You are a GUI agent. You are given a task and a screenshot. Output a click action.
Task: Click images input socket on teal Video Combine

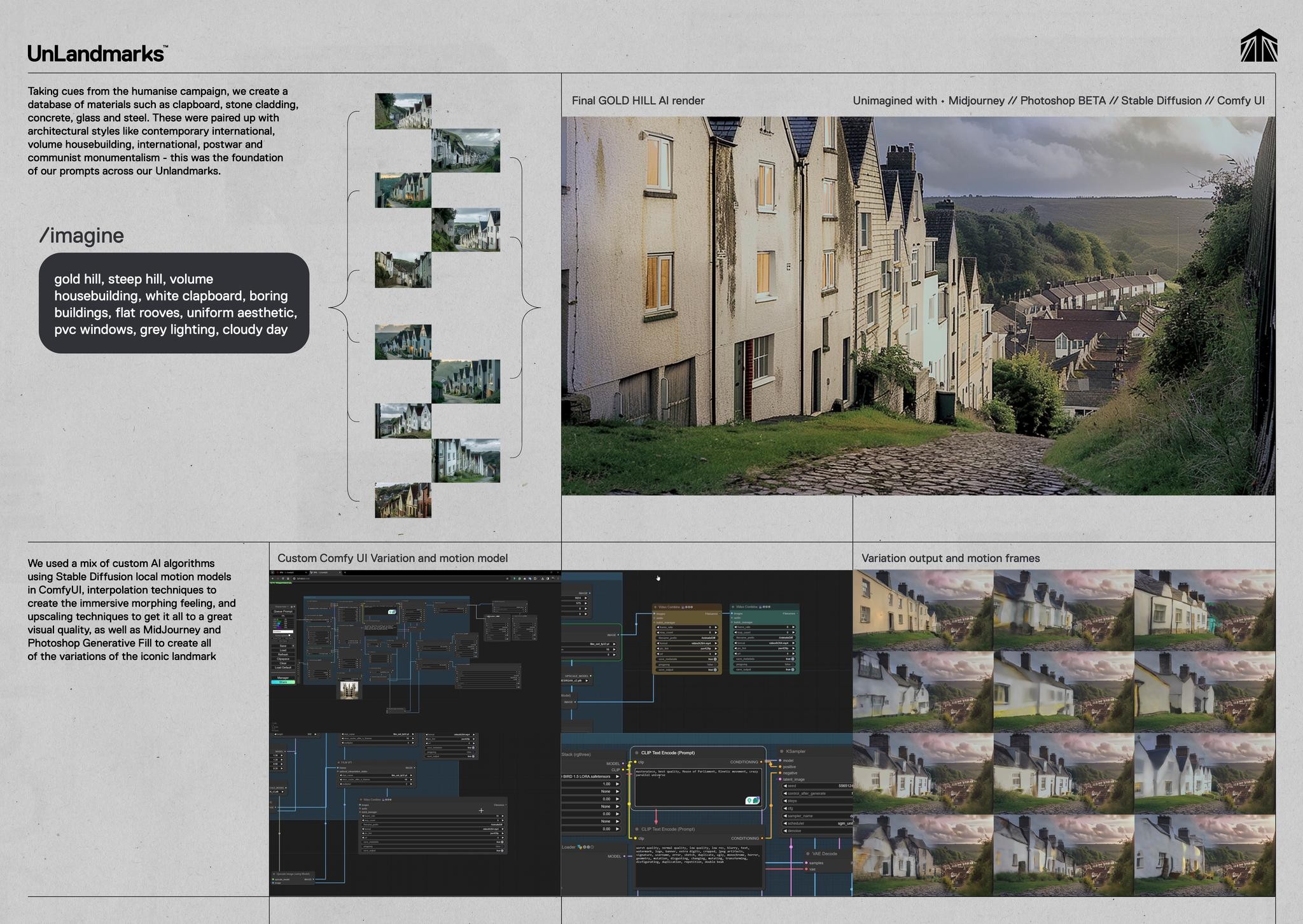[x=732, y=613]
